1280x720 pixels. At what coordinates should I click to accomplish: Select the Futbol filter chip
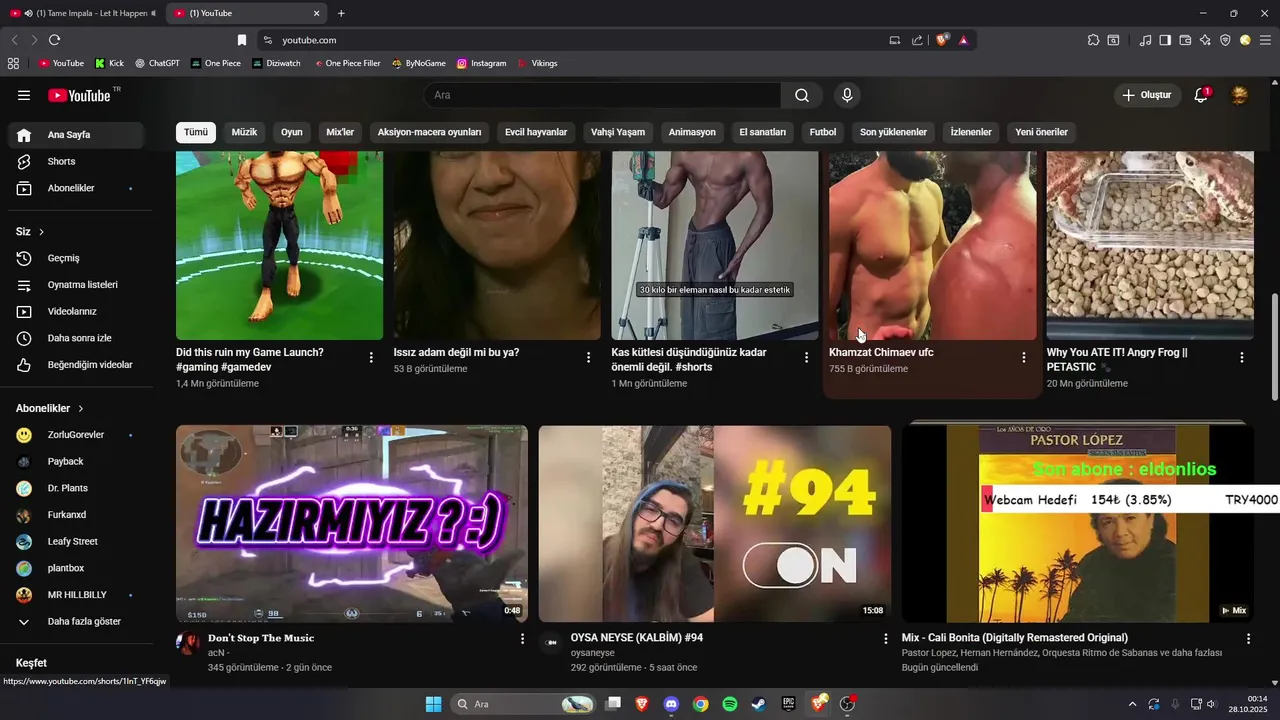coord(823,132)
